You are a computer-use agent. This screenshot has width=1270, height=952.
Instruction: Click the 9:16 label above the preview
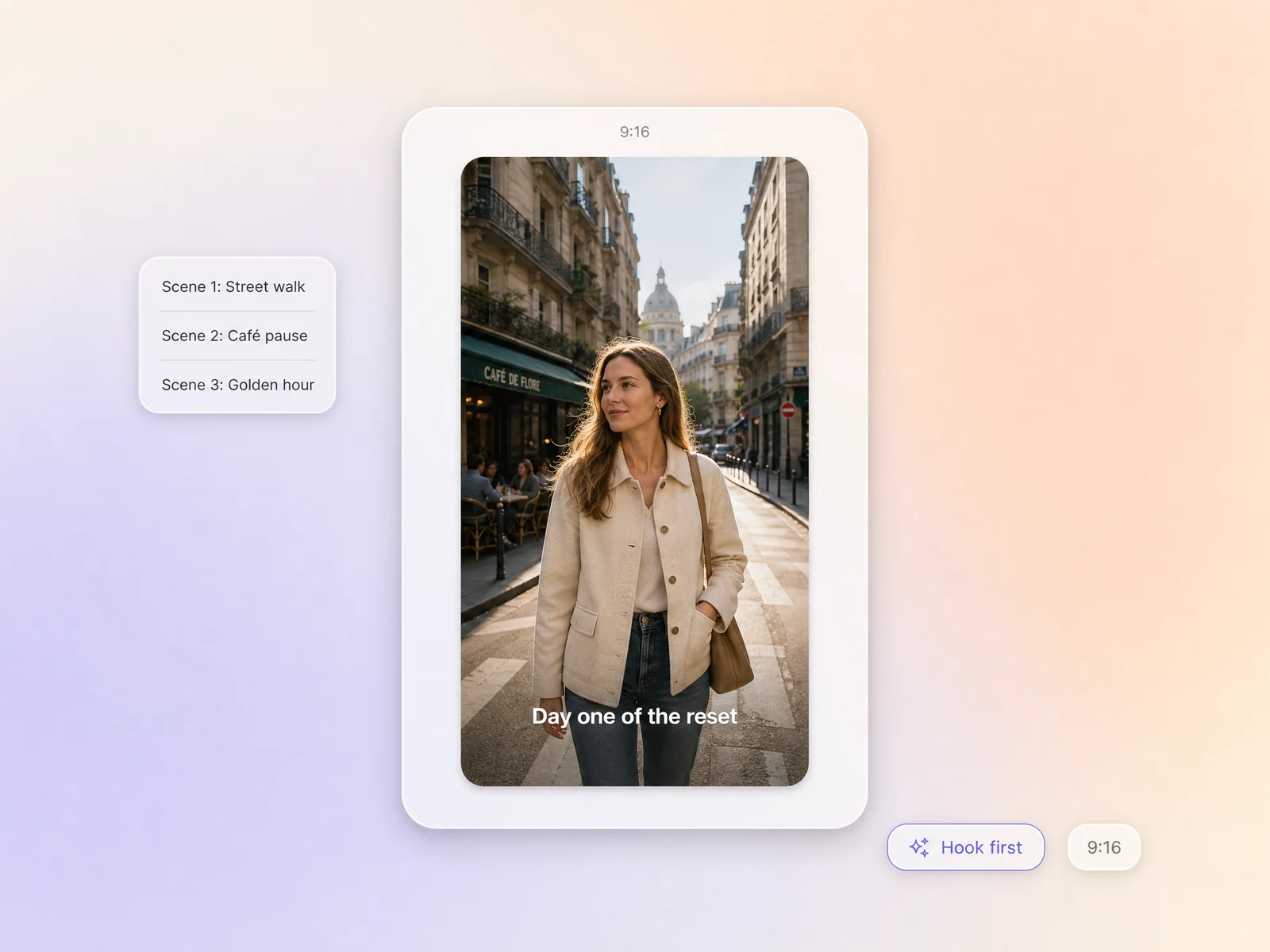(635, 132)
